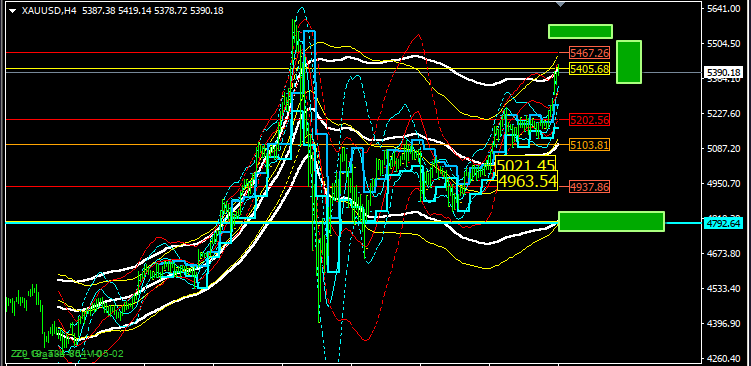This screenshot has width=751, height=366.
Task: Click the chart shift triangle marker at the top
Action: [560, 4]
